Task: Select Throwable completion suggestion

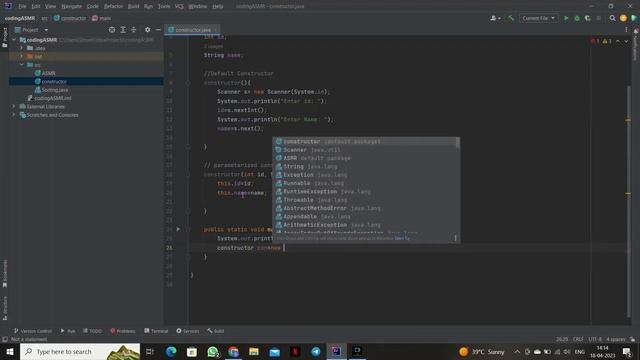Action: tap(365, 200)
